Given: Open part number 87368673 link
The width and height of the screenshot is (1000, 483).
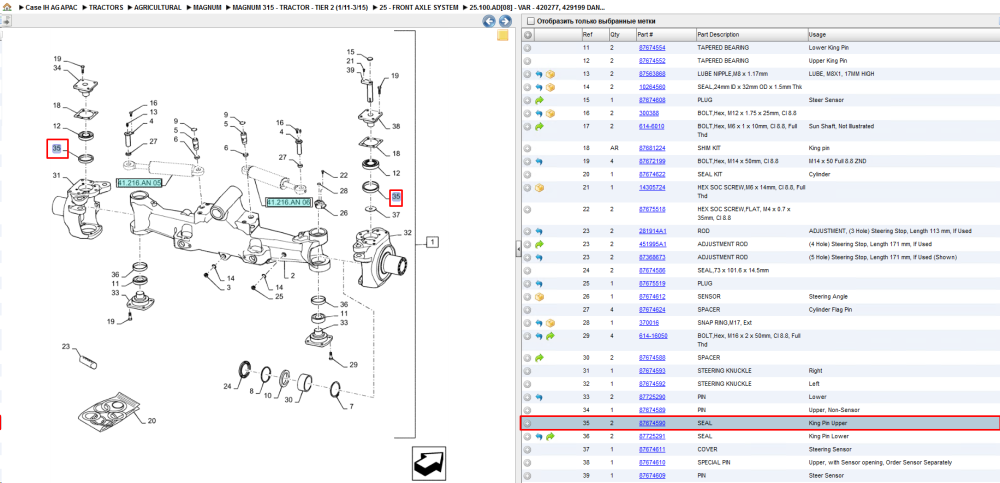Looking at the screenshot, I should (652, 257).
